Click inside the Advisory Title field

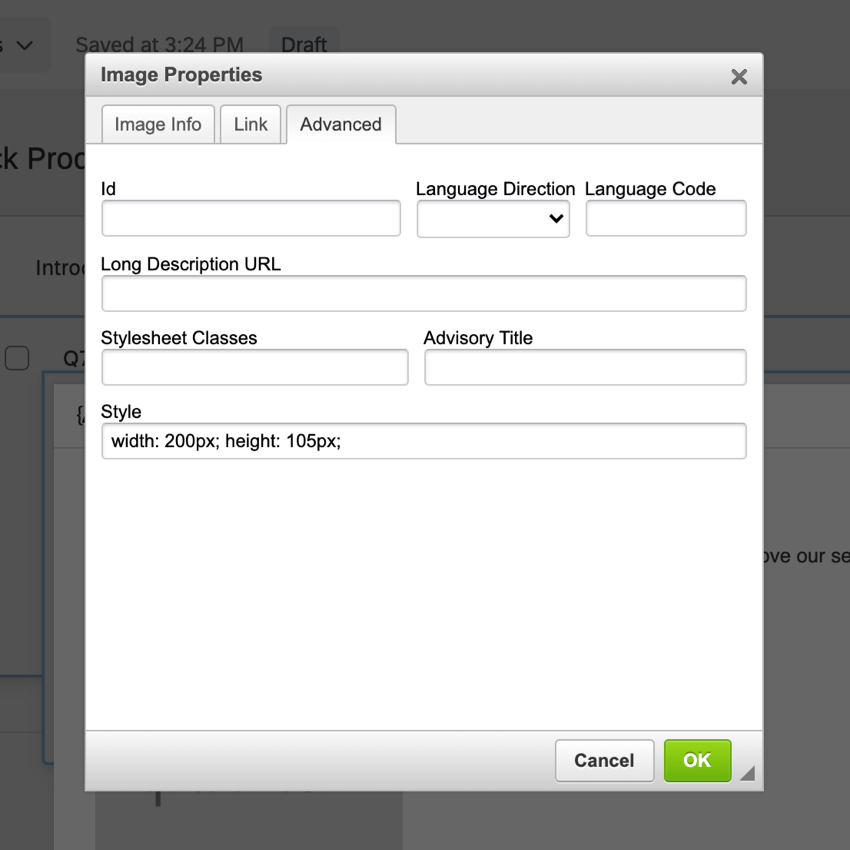point(585,367)
